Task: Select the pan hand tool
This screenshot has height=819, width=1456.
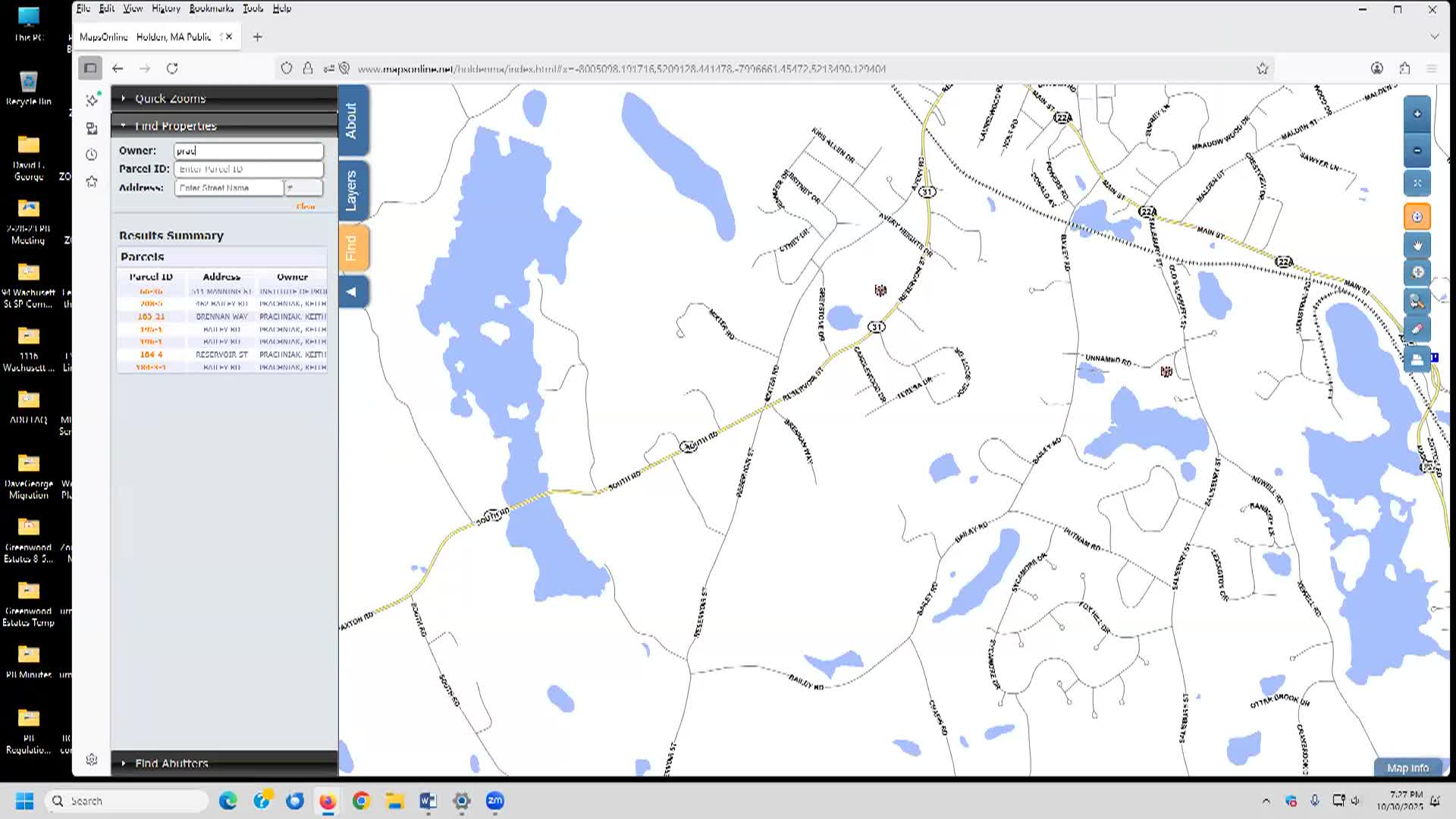Action: point(1417,246)
